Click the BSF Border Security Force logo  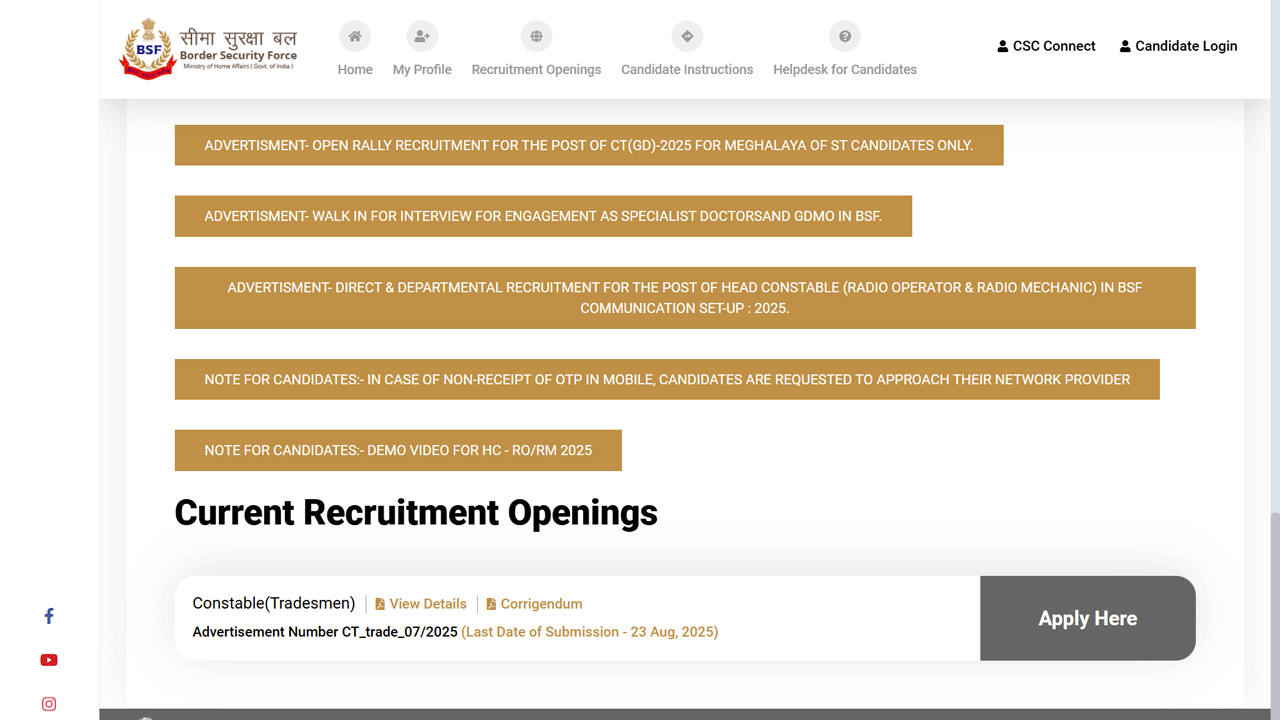pyautogui.click(x=209, y=49)
